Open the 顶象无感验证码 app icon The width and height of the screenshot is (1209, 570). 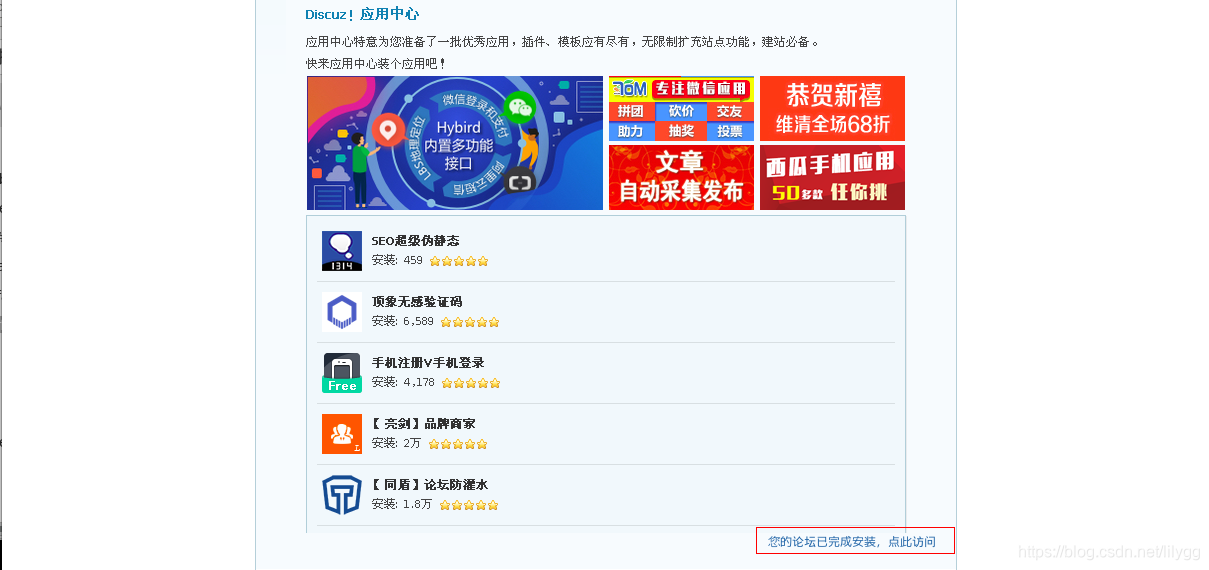pos(342,312)
